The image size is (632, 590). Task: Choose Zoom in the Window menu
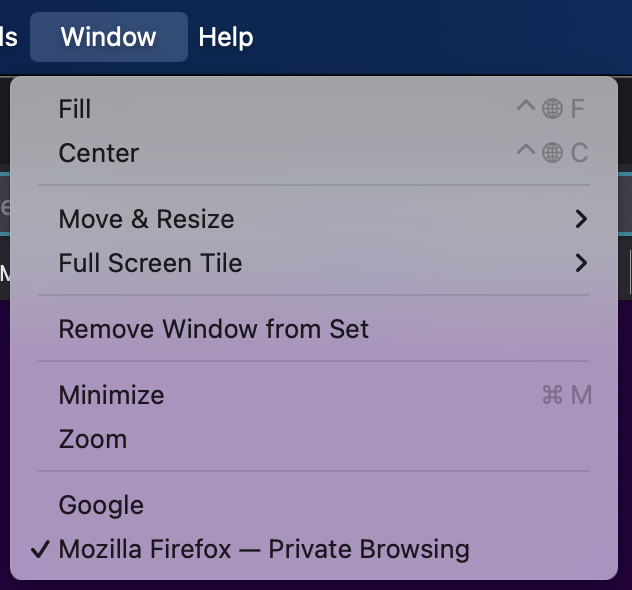point(314,439)
